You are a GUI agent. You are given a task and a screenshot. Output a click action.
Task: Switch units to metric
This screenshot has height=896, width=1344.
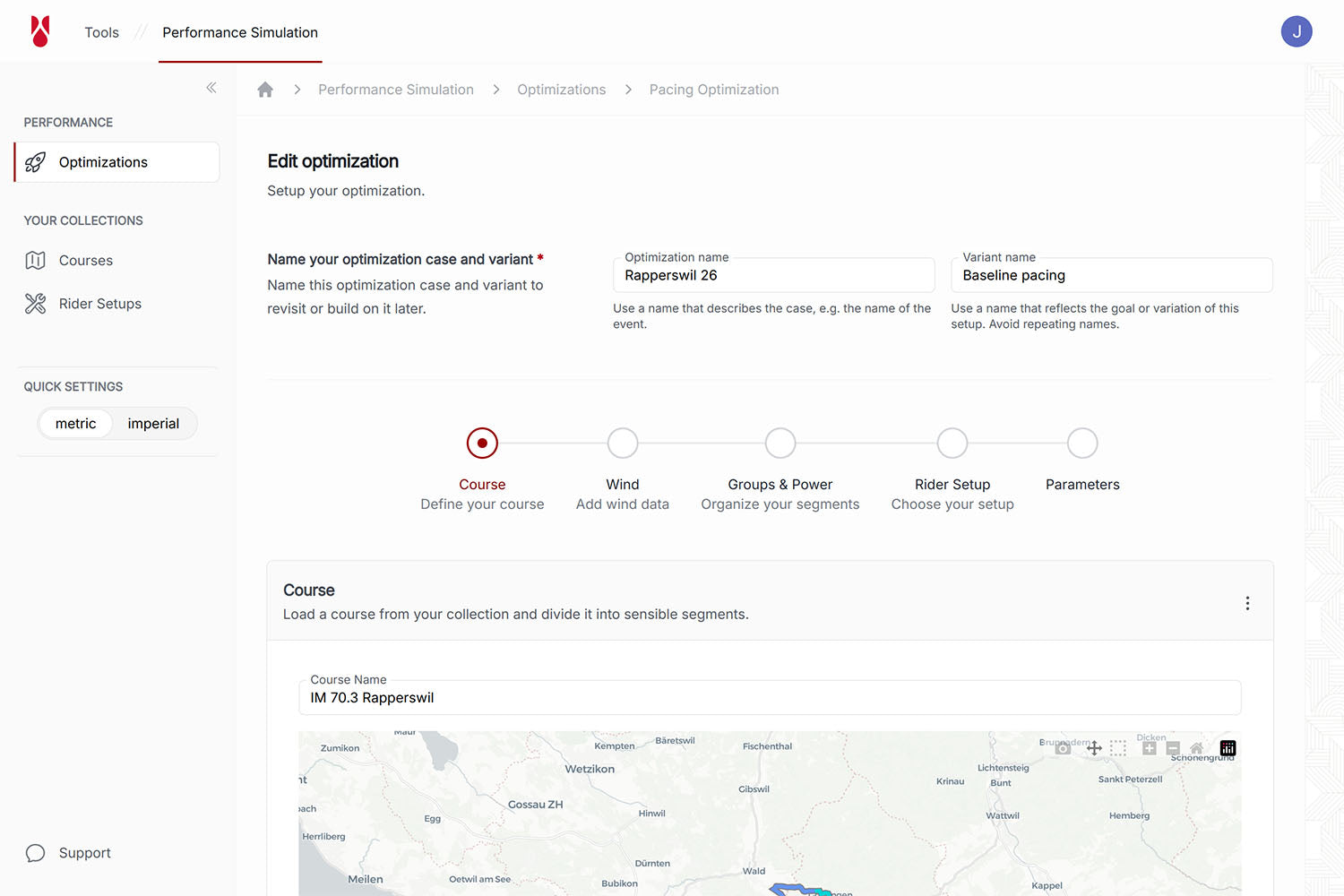coord(75,424)
